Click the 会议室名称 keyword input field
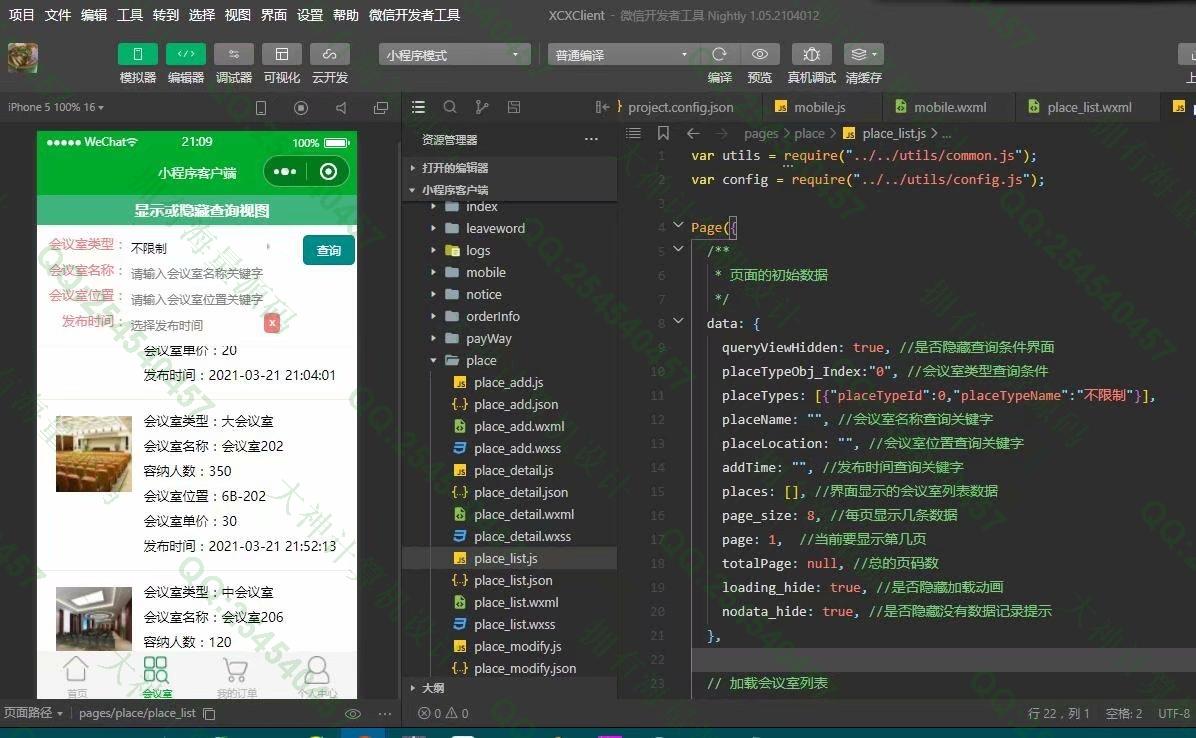 coord(197,273)
